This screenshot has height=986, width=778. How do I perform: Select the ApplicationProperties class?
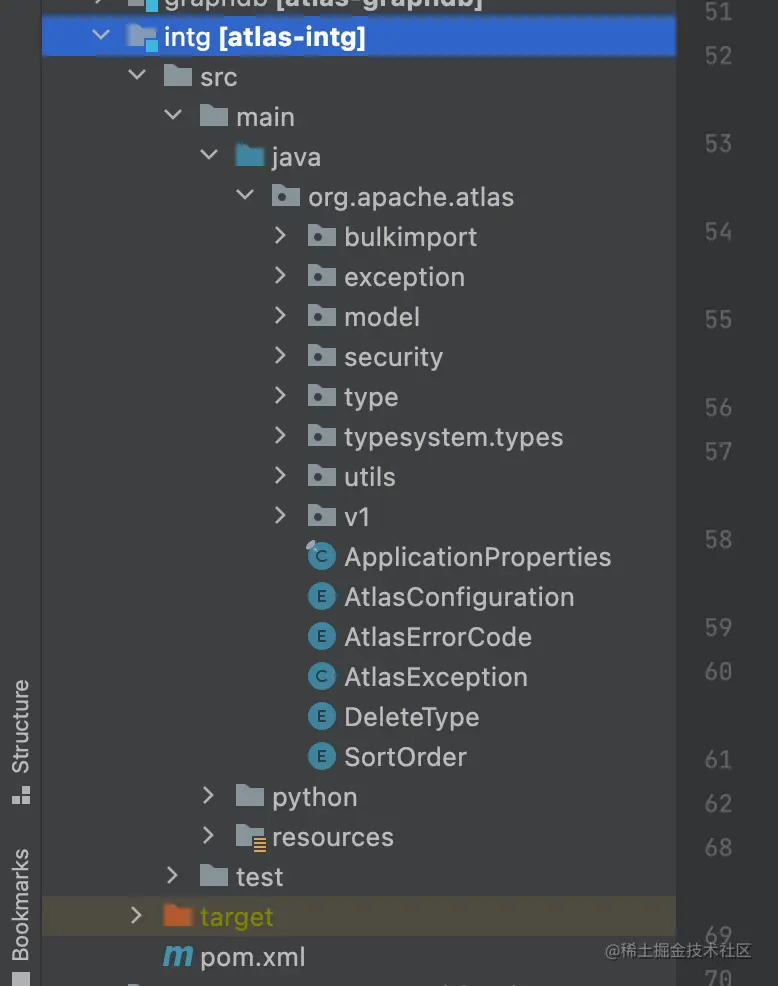coord(477,557)
